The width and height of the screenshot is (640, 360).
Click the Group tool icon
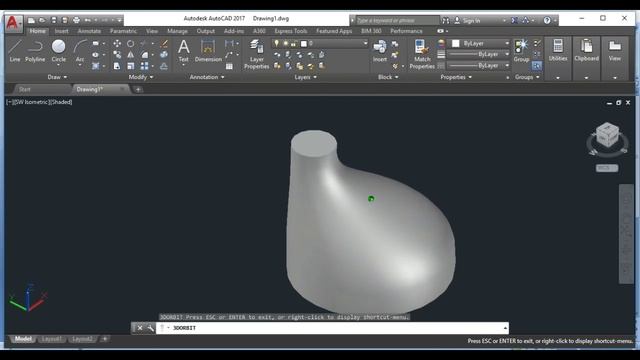coord(521,51)
